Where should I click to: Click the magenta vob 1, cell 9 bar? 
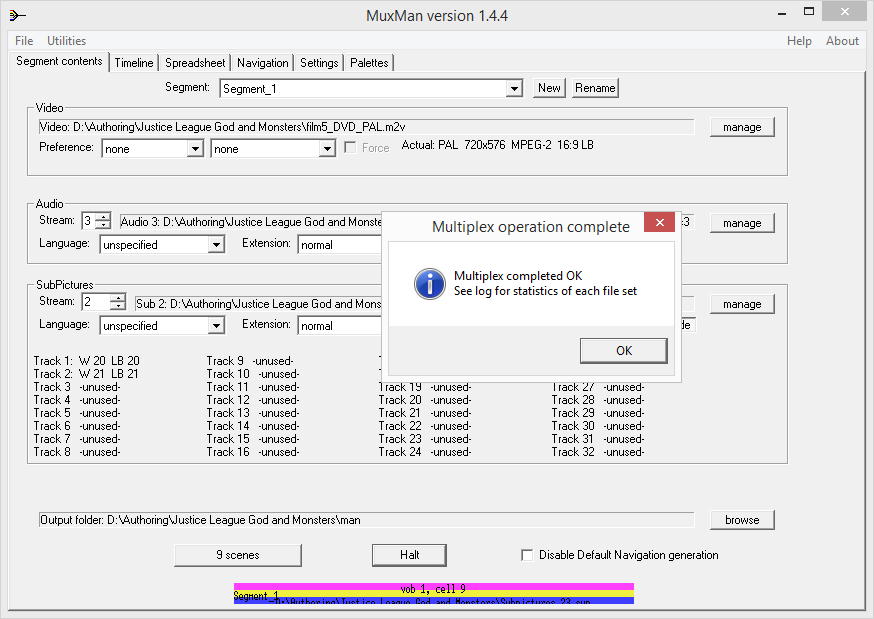click(434, 588)
